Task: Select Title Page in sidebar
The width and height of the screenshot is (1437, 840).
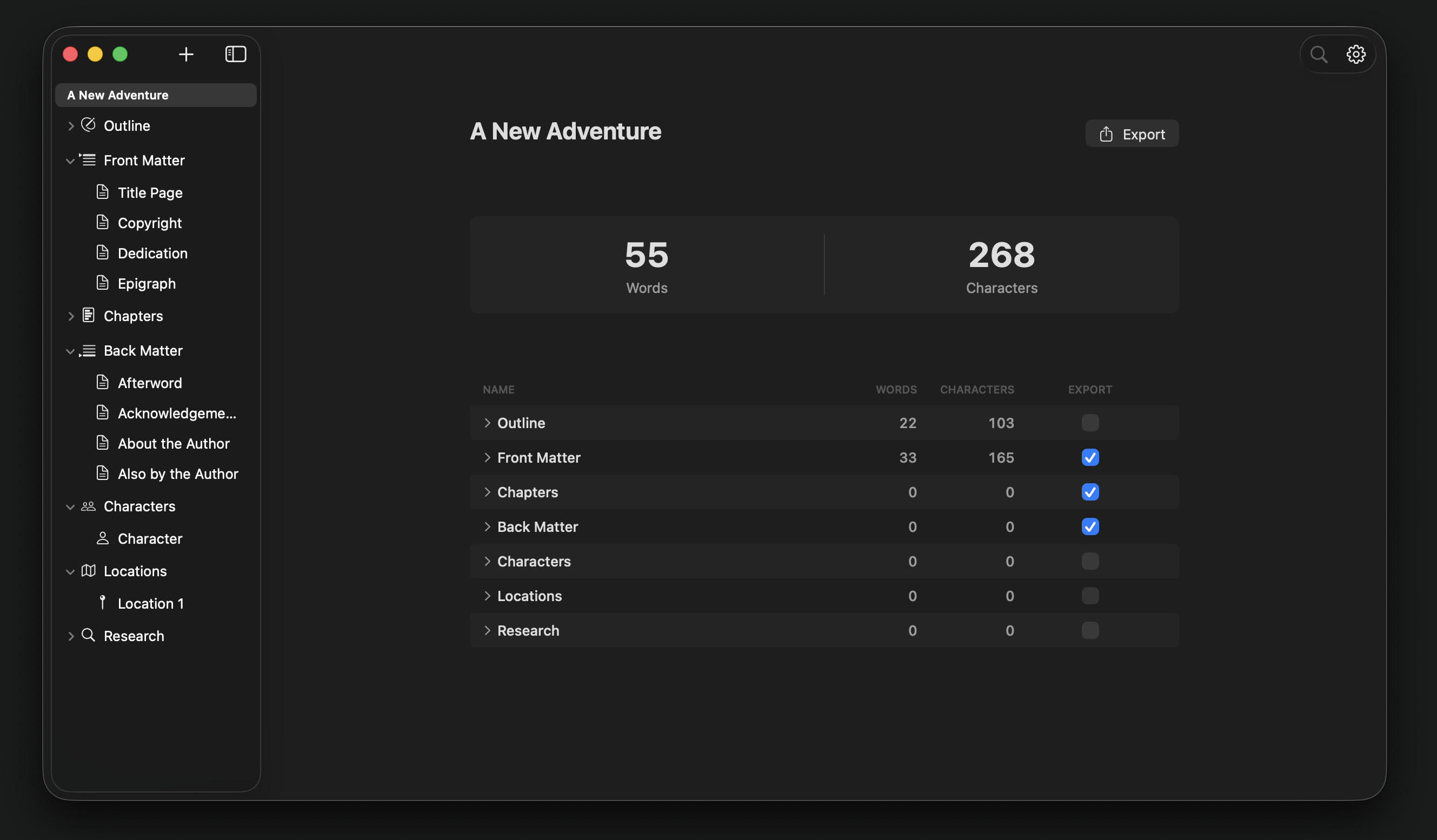Action: [x=150, y=193]
